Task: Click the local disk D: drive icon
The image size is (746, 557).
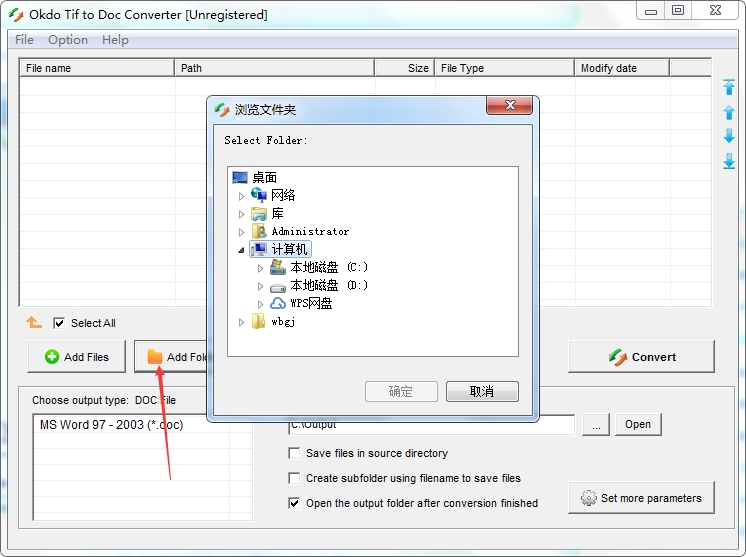Action: (x=278, y=287)
